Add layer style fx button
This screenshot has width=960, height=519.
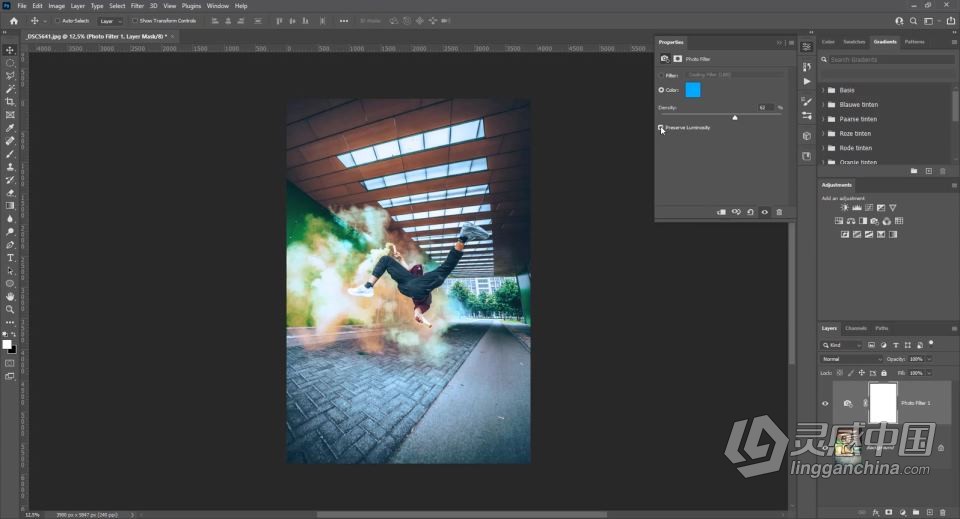tap(876, 512)
